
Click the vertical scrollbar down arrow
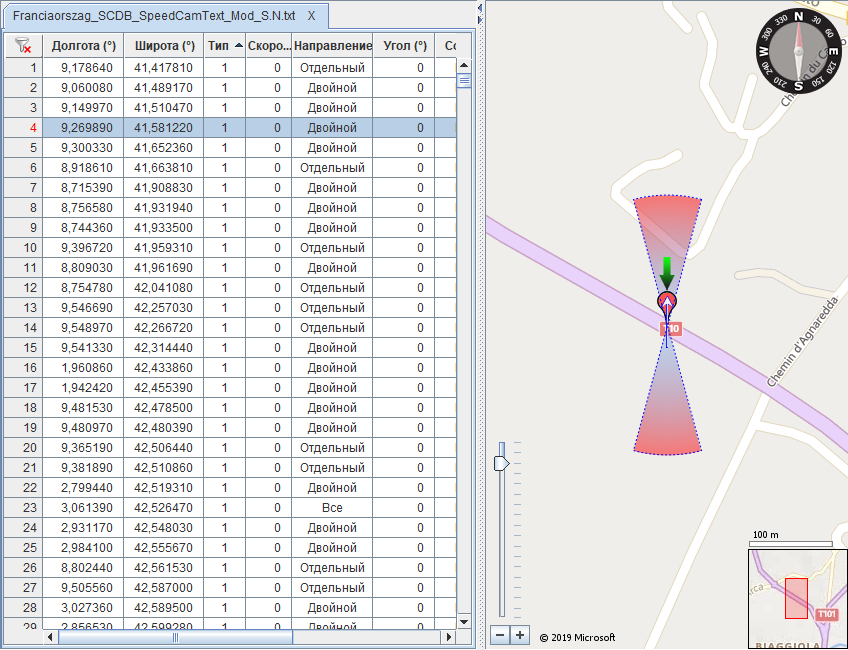point(464,621)
